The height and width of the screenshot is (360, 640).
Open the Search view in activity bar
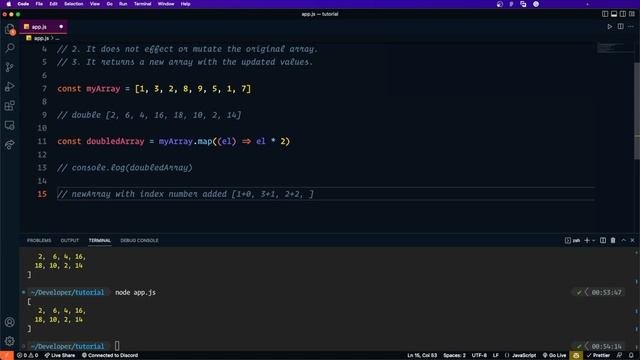click(x=10, y=48)
